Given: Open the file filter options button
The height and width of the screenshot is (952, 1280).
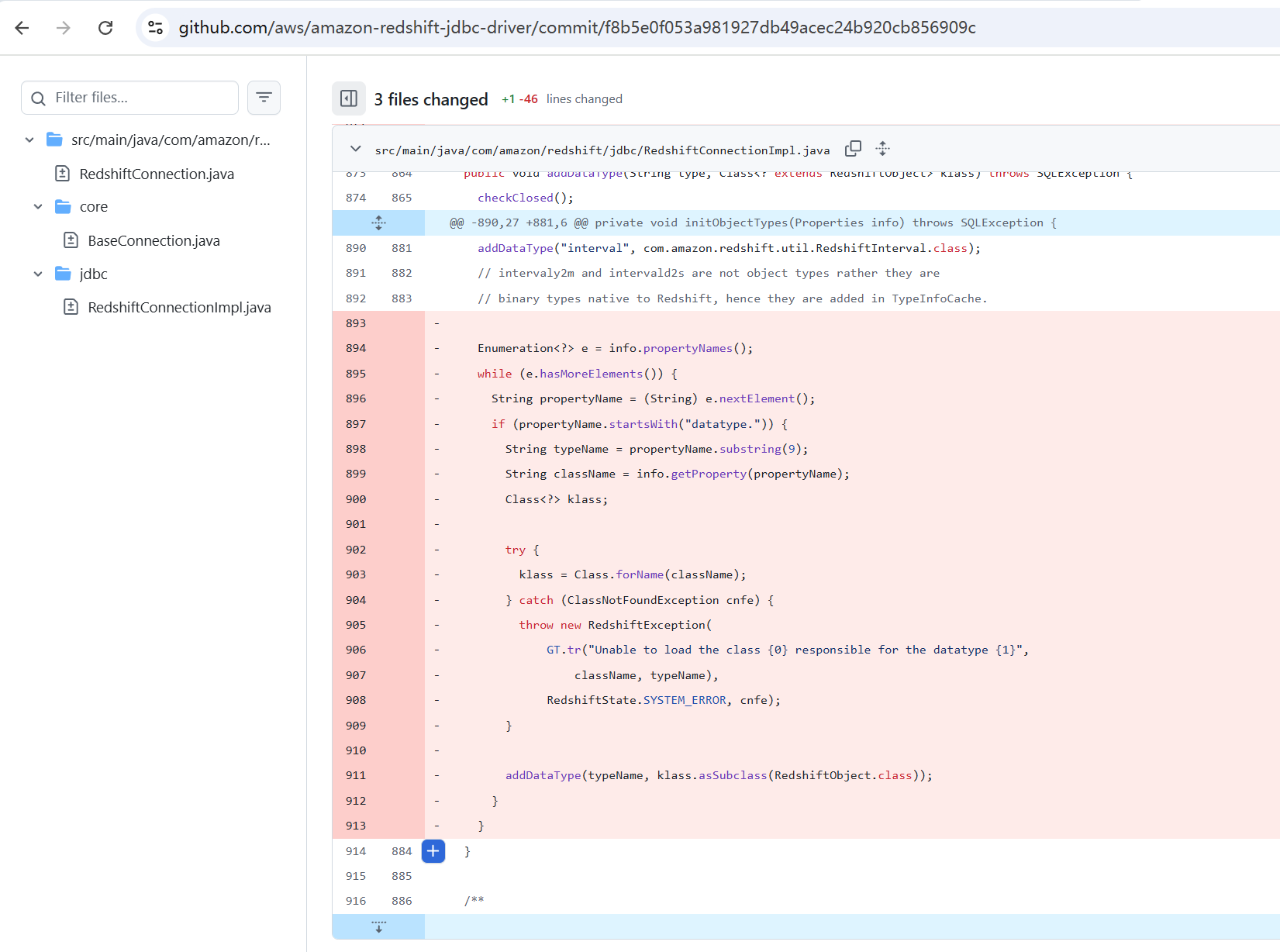Looking at the screenshot, I should [264, 98].
